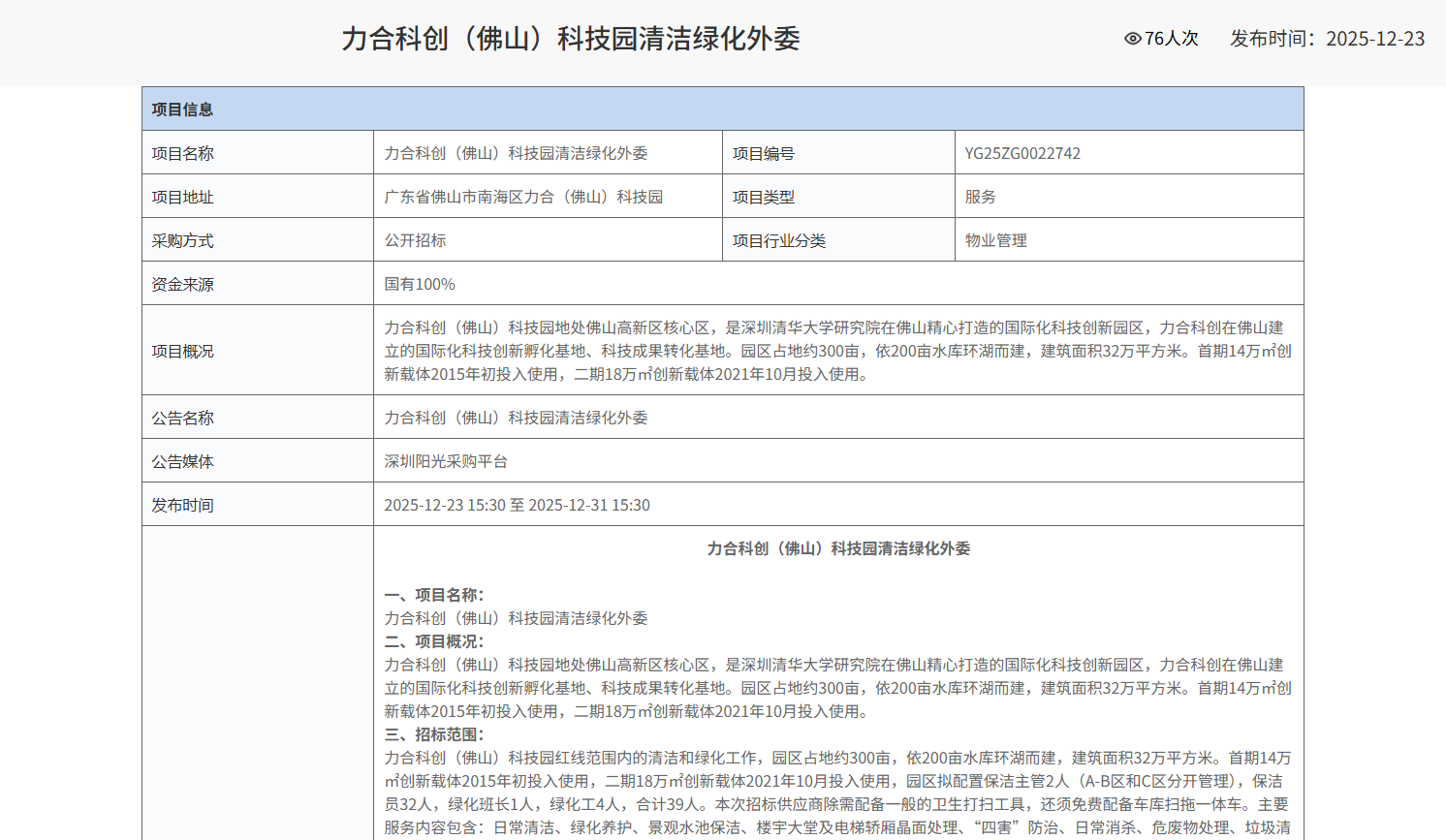This screenshot has height=840, width=1446.
Task: Click the 发布时间 2025-12-23 date in header
Action: tap(1327, 39)
